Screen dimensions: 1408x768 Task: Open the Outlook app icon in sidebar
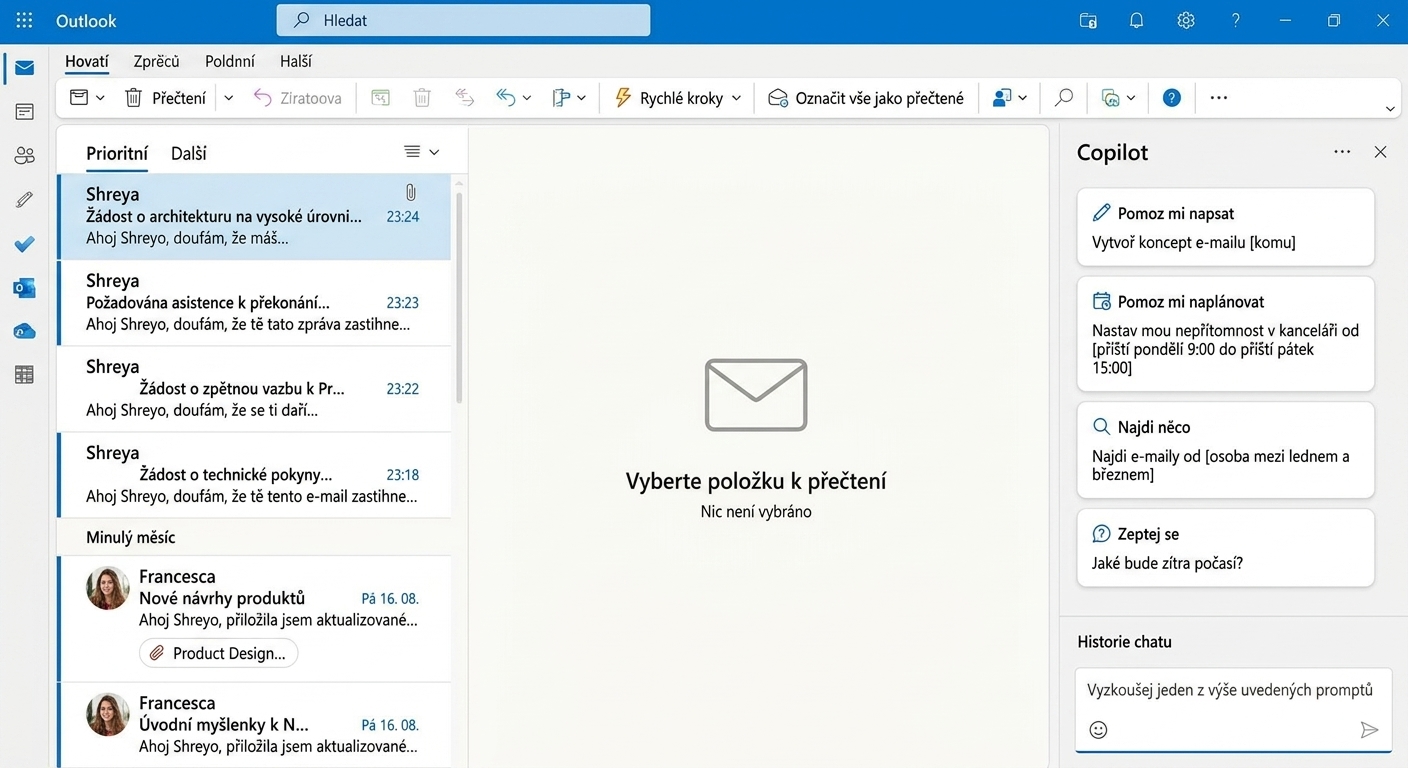point(24,288)
